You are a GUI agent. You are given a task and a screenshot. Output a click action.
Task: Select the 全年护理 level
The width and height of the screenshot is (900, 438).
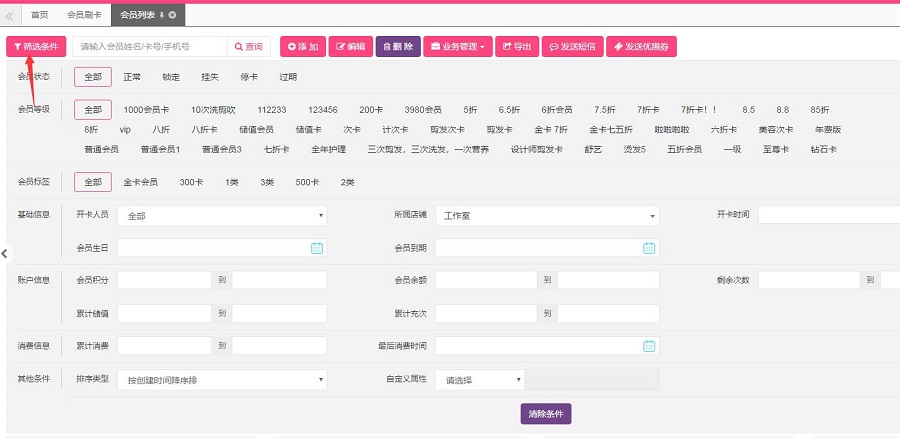tap(329, 149)
